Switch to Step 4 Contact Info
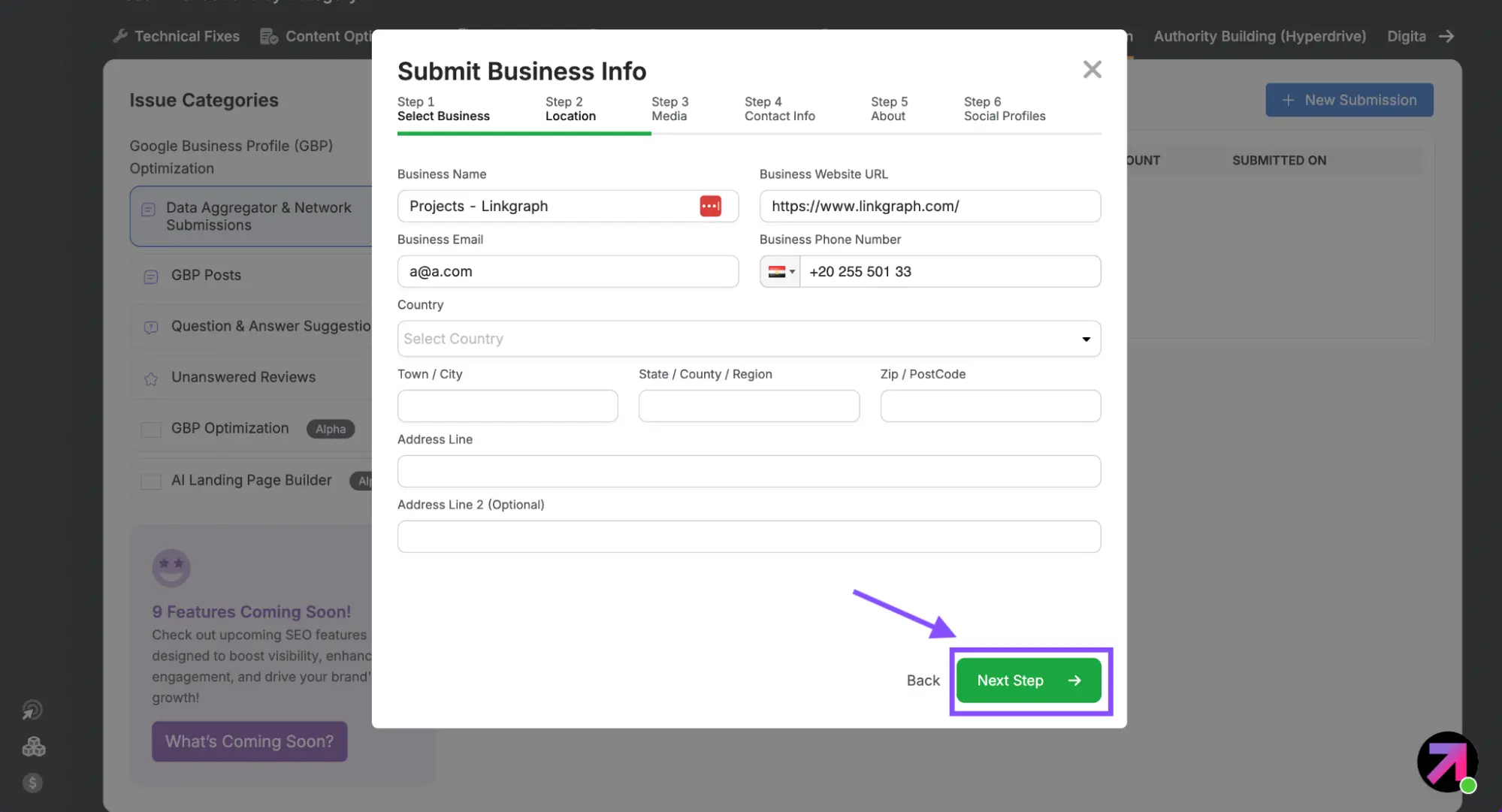The image size is (1502, 812). 779,109
